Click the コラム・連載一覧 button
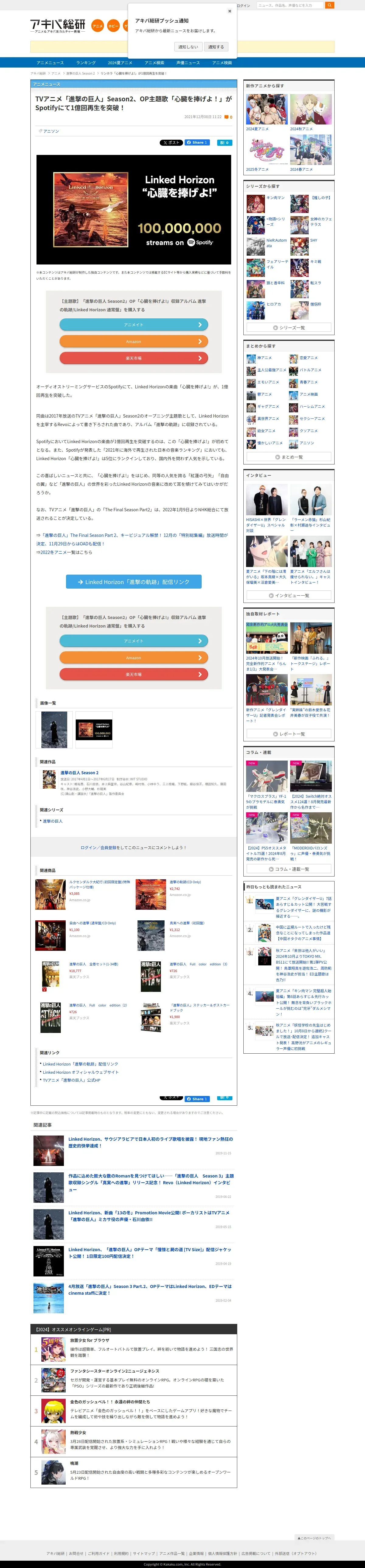Viewport: 365px width, 1568px height. [289, 869]
